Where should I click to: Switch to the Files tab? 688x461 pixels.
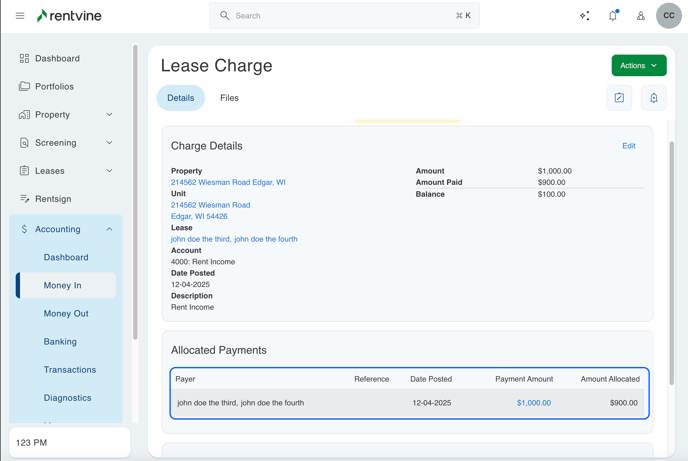click(229, 98)
